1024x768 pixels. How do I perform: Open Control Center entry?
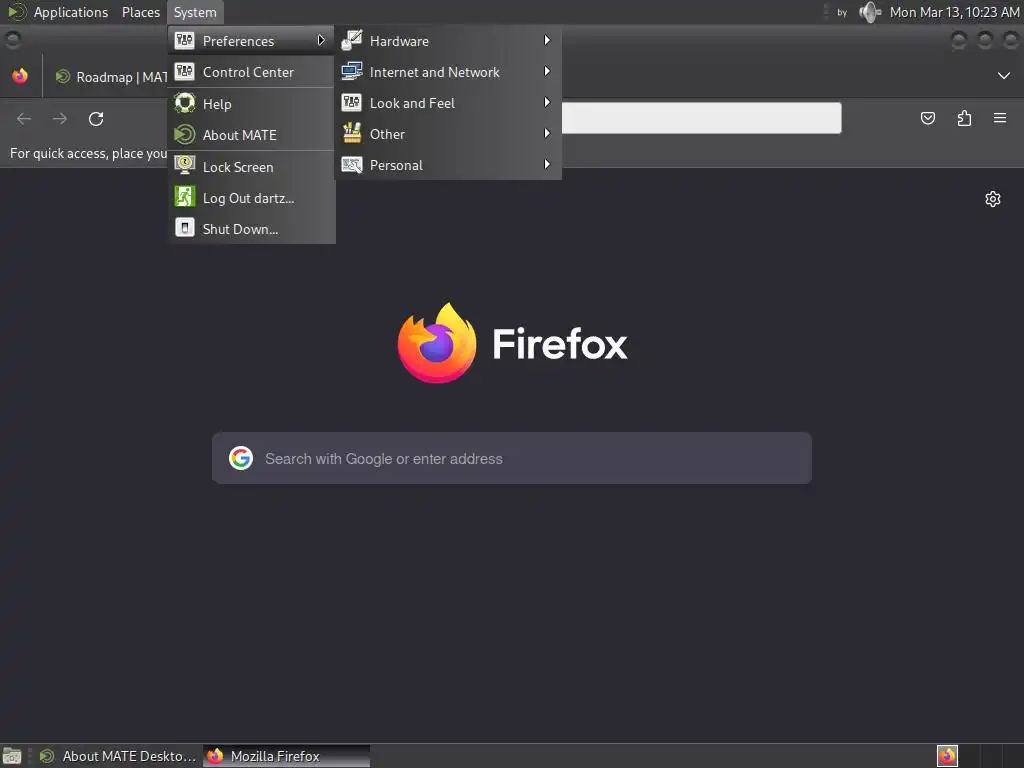[x=251, y=72]
